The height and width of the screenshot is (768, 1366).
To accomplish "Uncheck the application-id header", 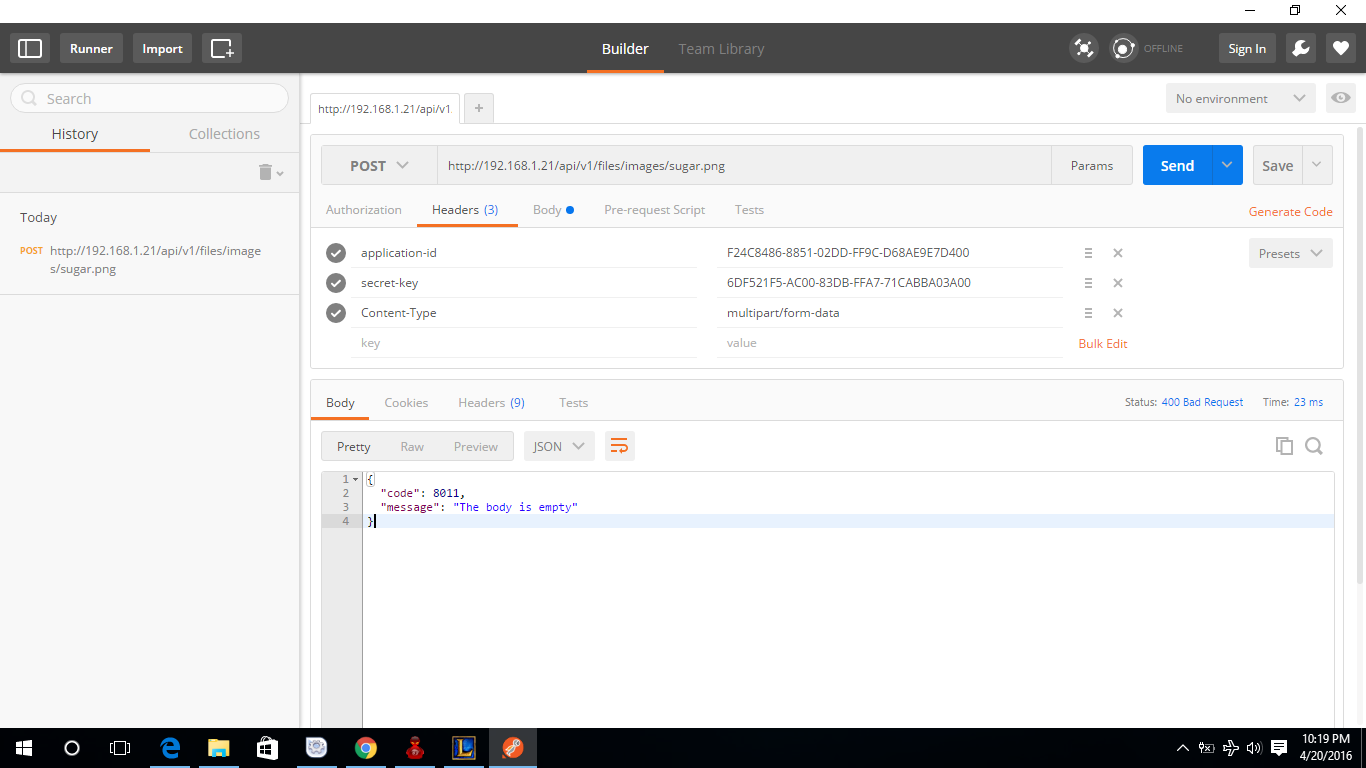I will (x=336, y=253).
